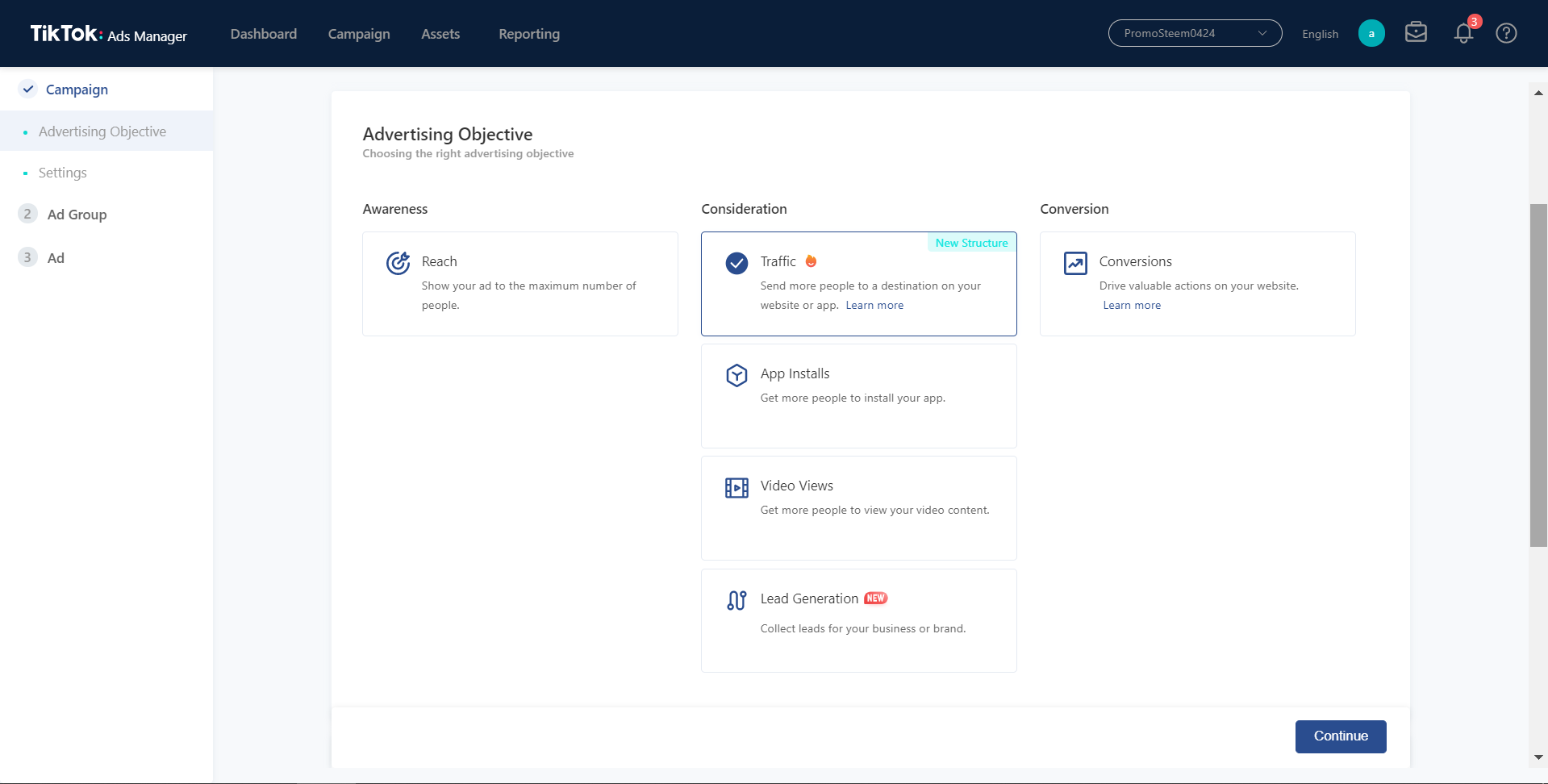This screenshot has width=1548, height=784.
Task: Open the Campaign top menu
Action: coord(359,34)
